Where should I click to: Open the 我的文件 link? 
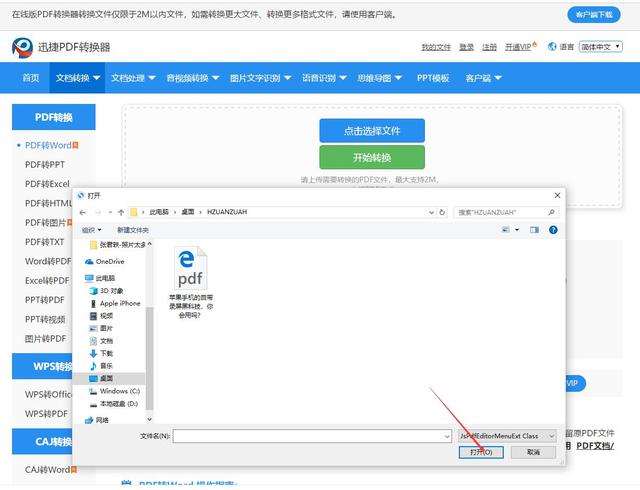(x=436, y=47)
